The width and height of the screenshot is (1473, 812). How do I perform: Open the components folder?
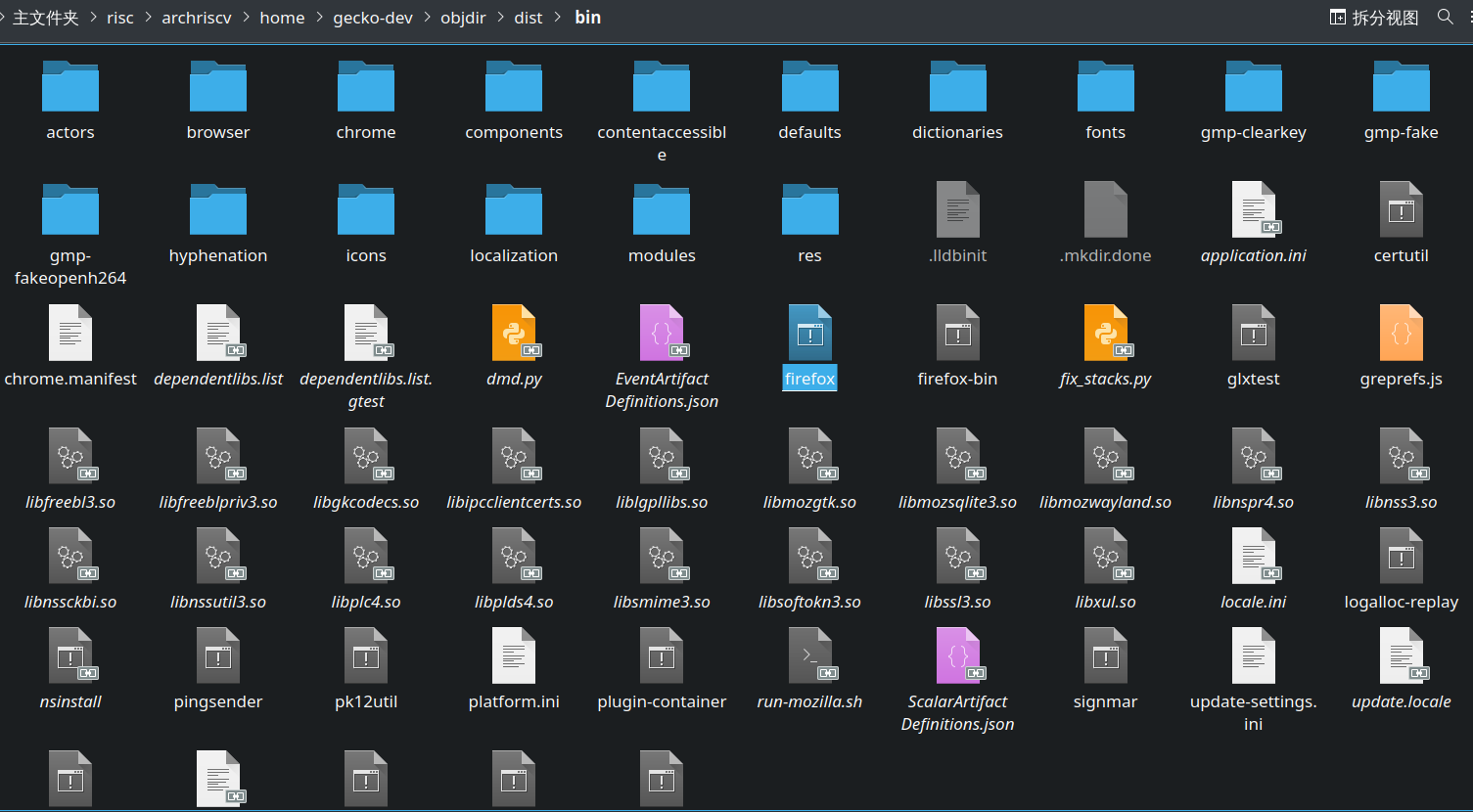(x=514, y=86)
